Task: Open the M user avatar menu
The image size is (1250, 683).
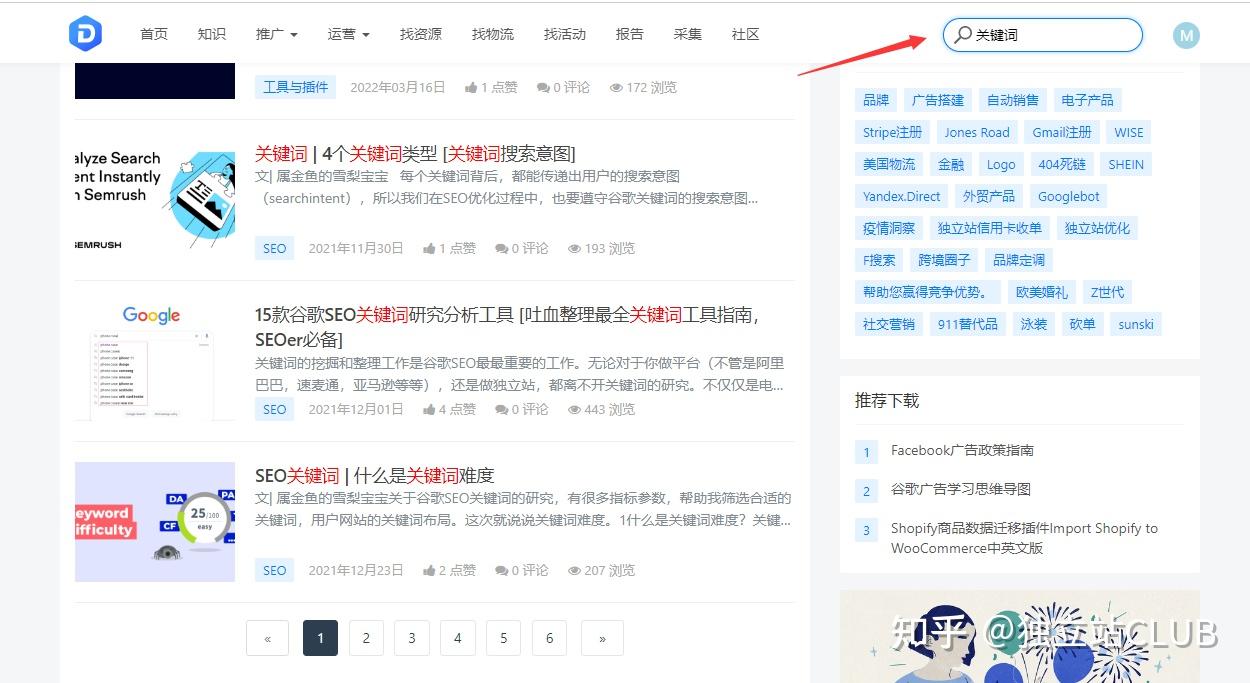Action: coord(1186,36)
